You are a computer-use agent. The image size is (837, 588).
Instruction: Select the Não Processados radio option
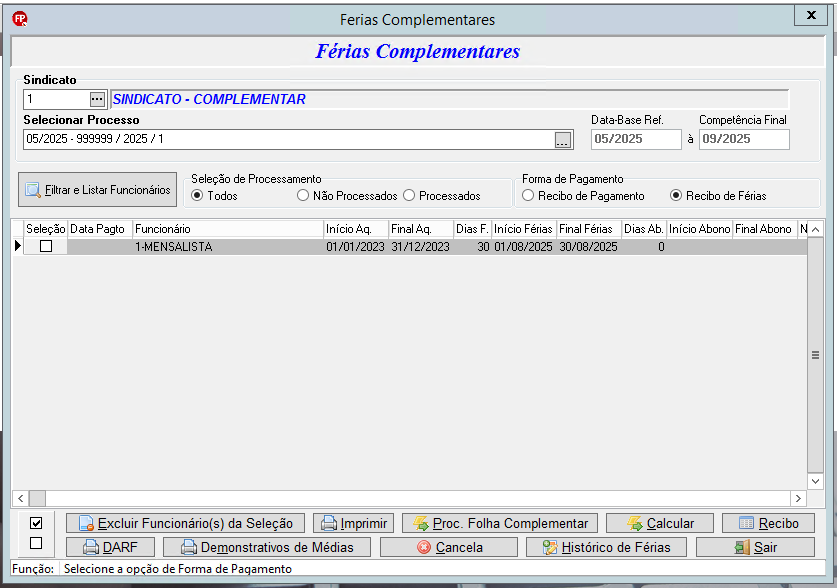coord(347,196)
